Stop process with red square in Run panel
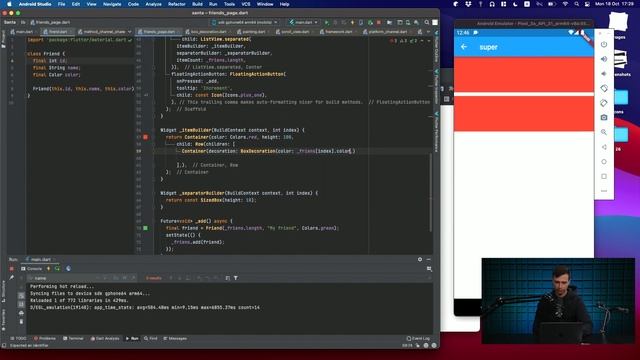This screenshot has height=360, width=640. coord(11,269)
